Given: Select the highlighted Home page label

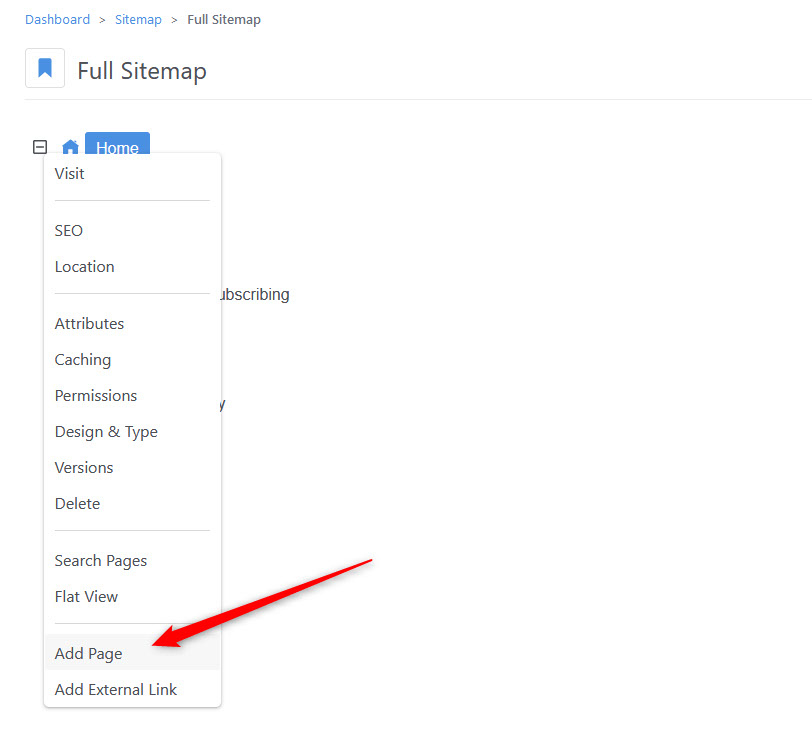Looking at the screenshot, I should pyautogui.click(x=117, y=147).
